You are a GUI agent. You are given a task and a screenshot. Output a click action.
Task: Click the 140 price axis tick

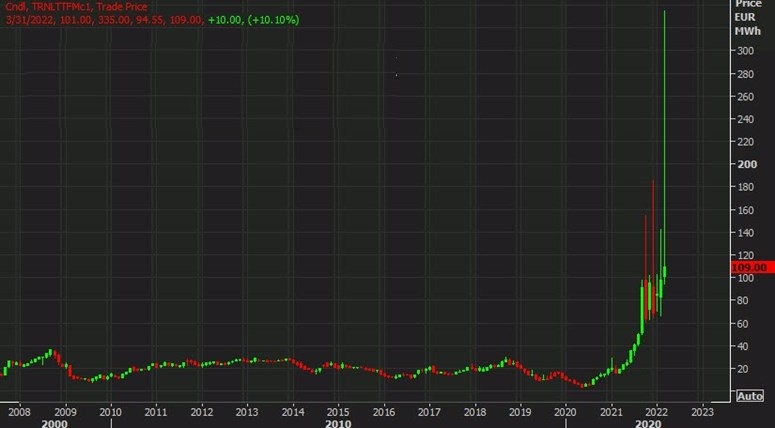(745, 232)
